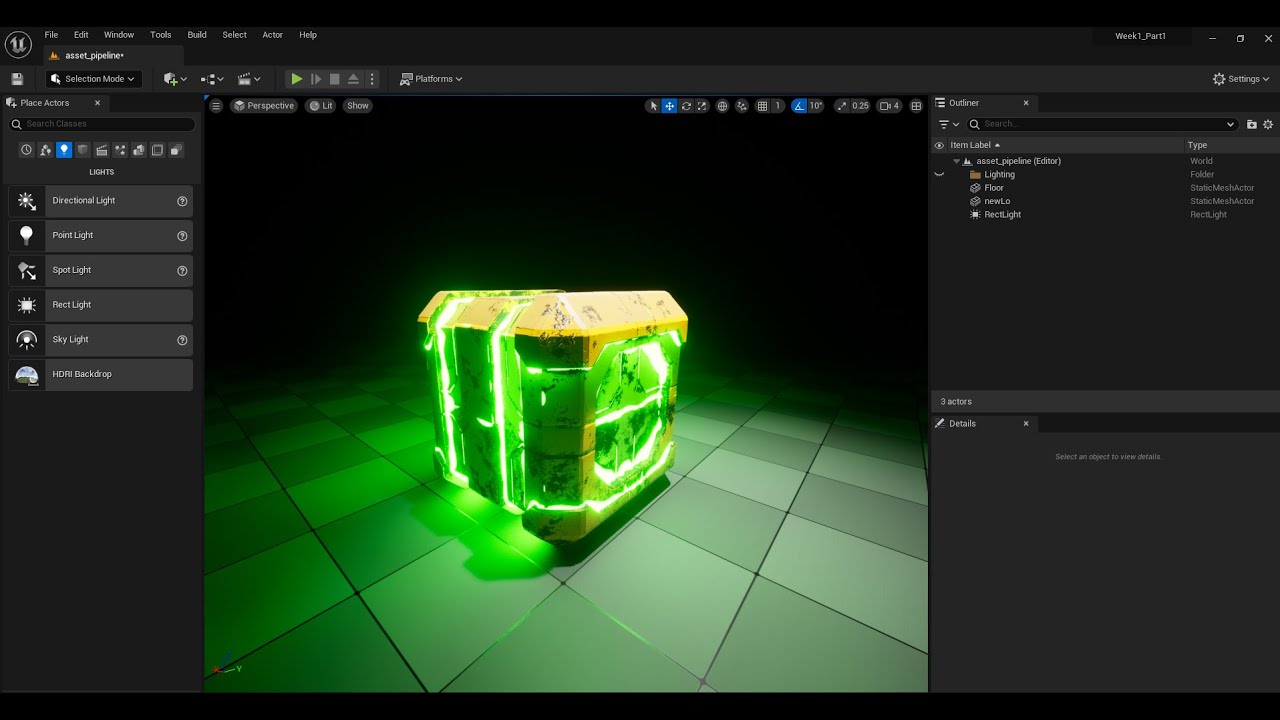Open the Perspective view mode dropdown
Viewport: 1280px width, 720px height.
pyautogui.click(x=264, y=106)
